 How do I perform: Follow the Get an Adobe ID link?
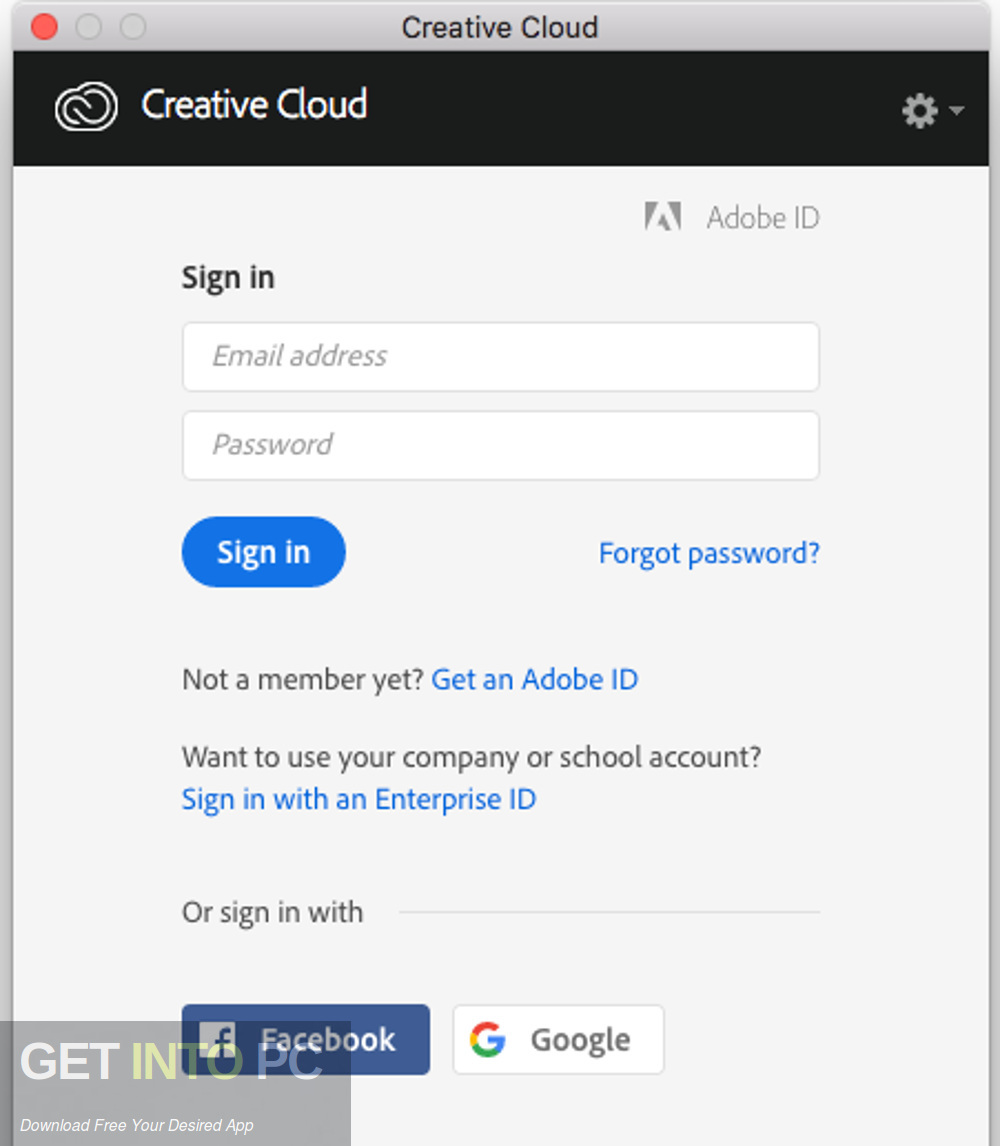coord(534,680)
